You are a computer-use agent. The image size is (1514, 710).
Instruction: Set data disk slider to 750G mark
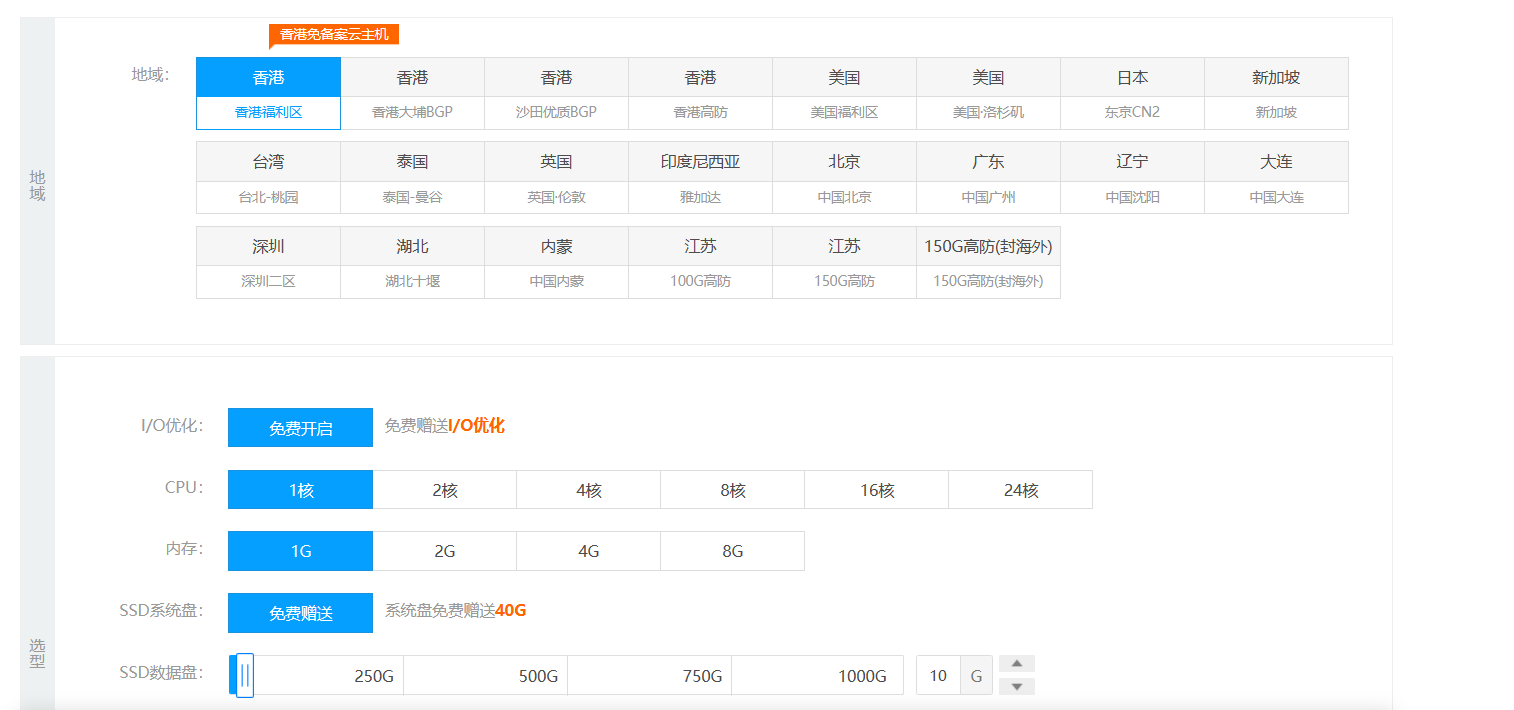pyautogui.click(x=702, y=676)
